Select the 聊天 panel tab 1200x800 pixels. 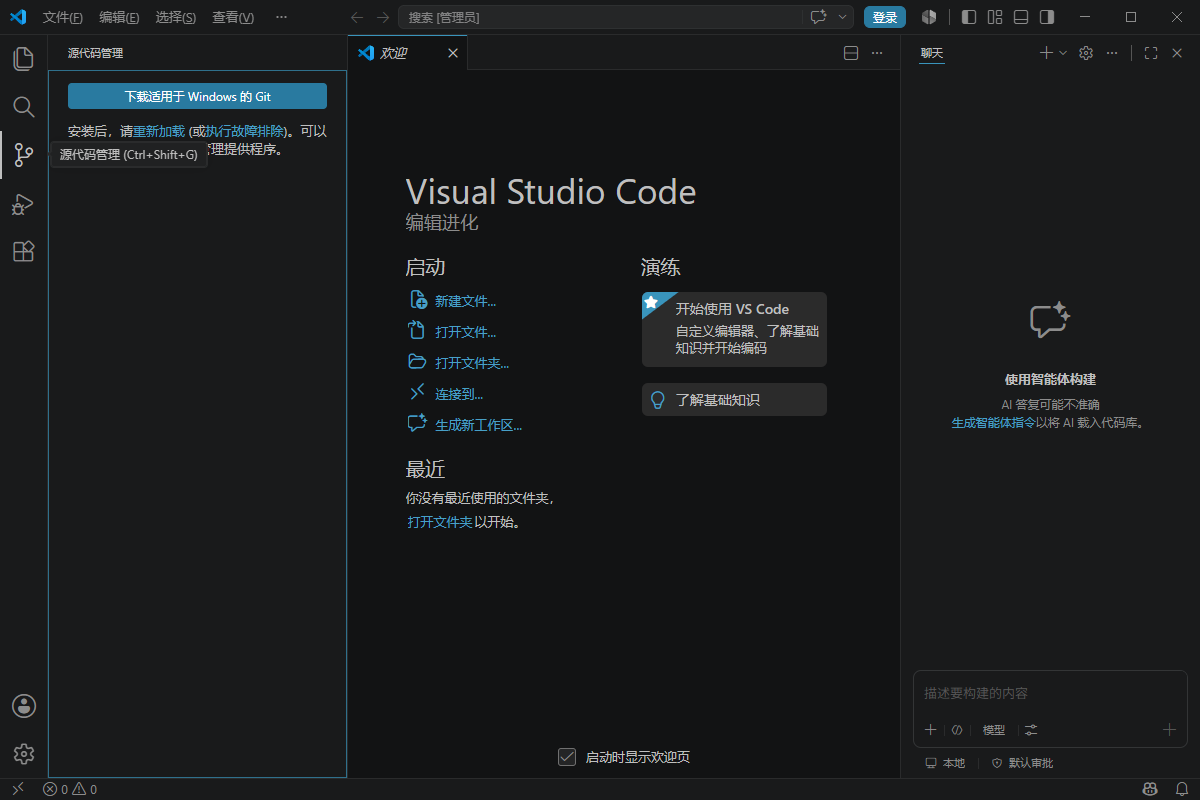coord(932,53)
